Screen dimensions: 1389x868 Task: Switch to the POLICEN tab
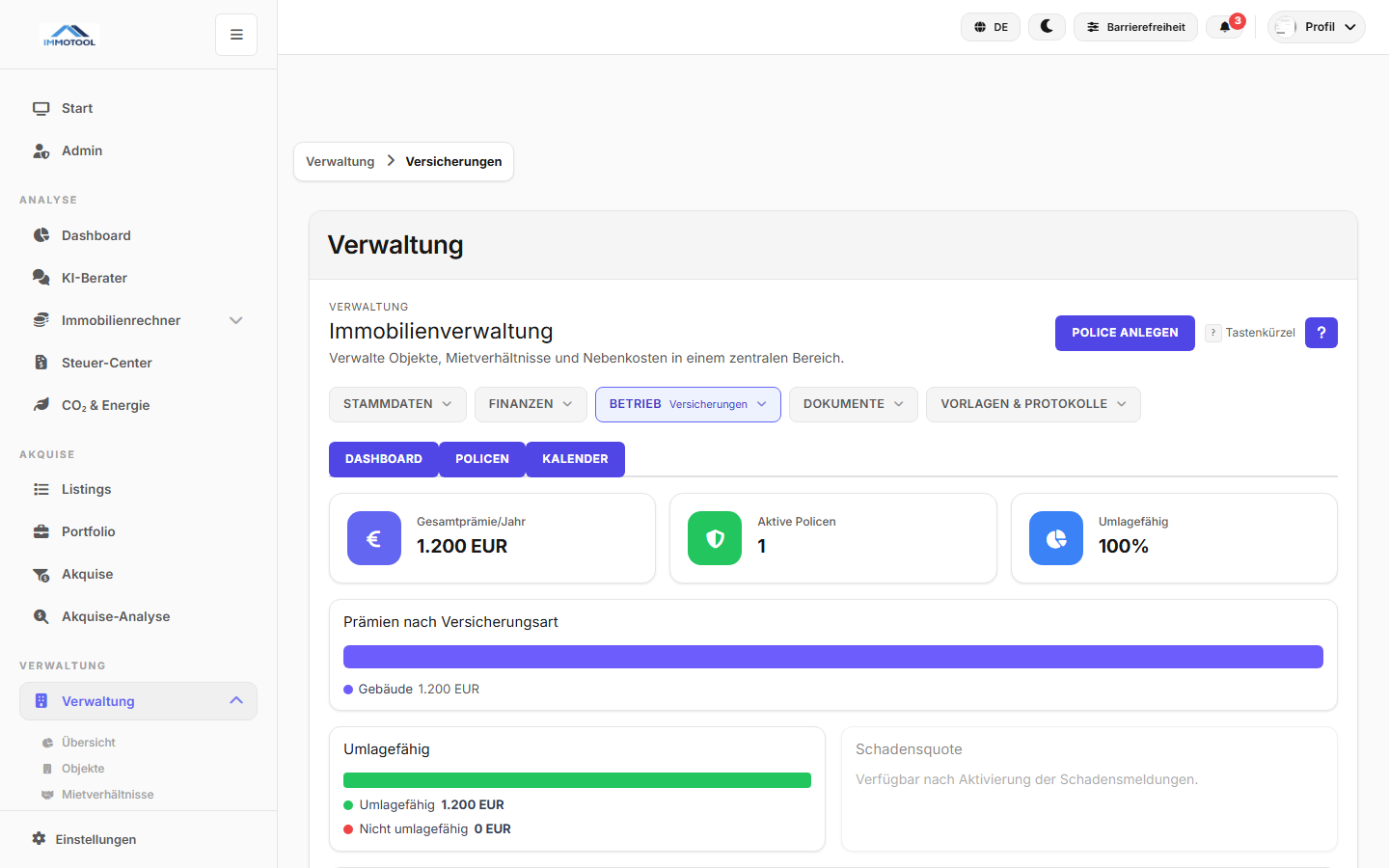coord(481,459)
